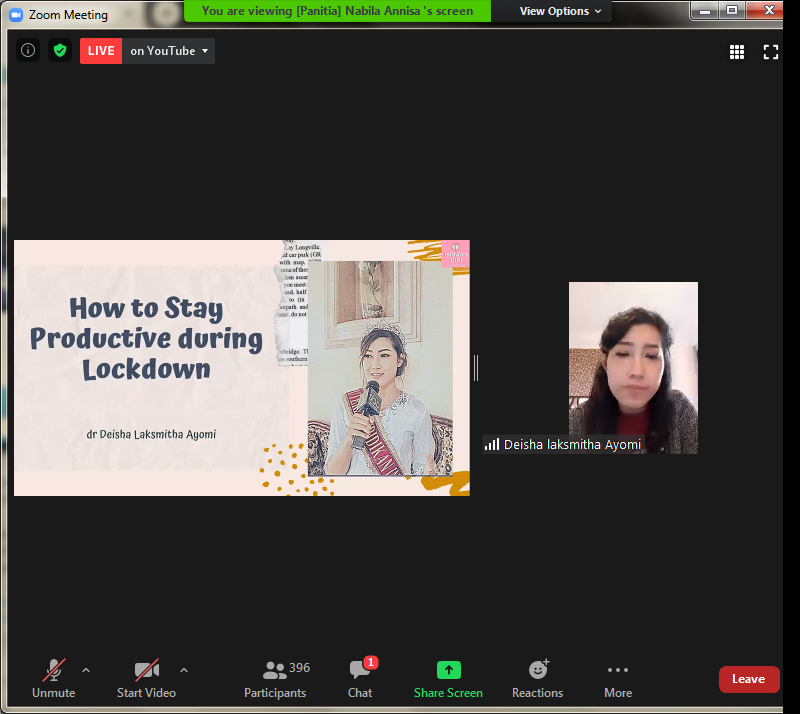This screenshot has height=714, width=800.
Task: Start Video camera toggle
Action: point(146,678)
